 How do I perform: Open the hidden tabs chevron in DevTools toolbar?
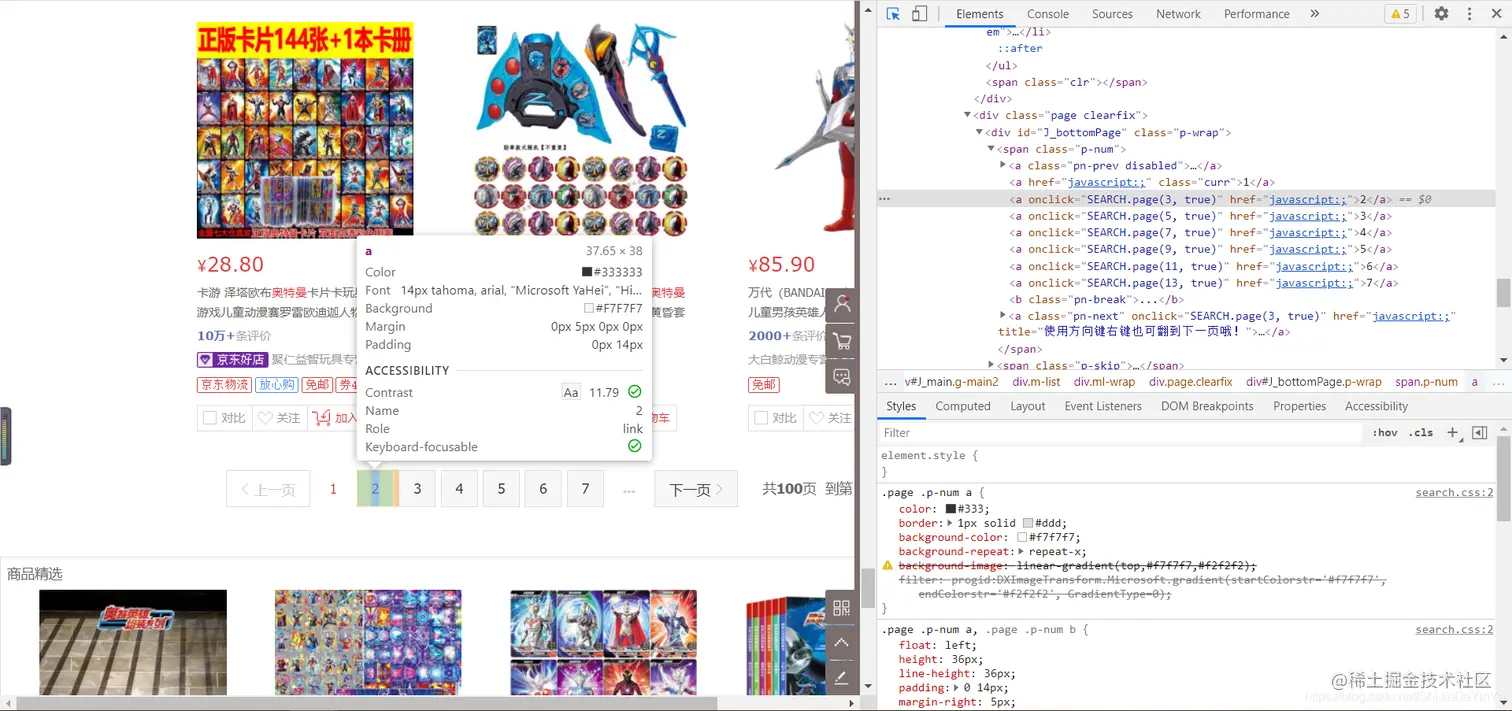point(1313,13)
